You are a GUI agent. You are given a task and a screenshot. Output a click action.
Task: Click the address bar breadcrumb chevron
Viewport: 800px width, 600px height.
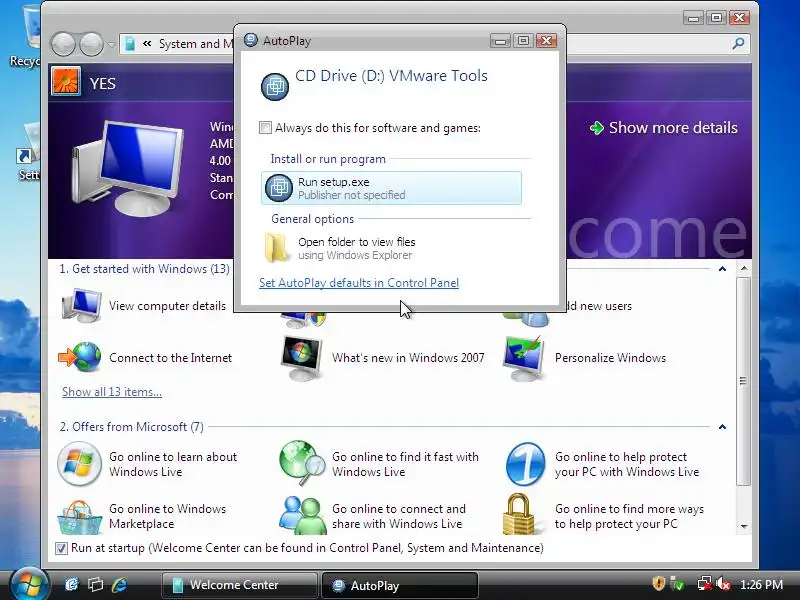coord(147,44)
